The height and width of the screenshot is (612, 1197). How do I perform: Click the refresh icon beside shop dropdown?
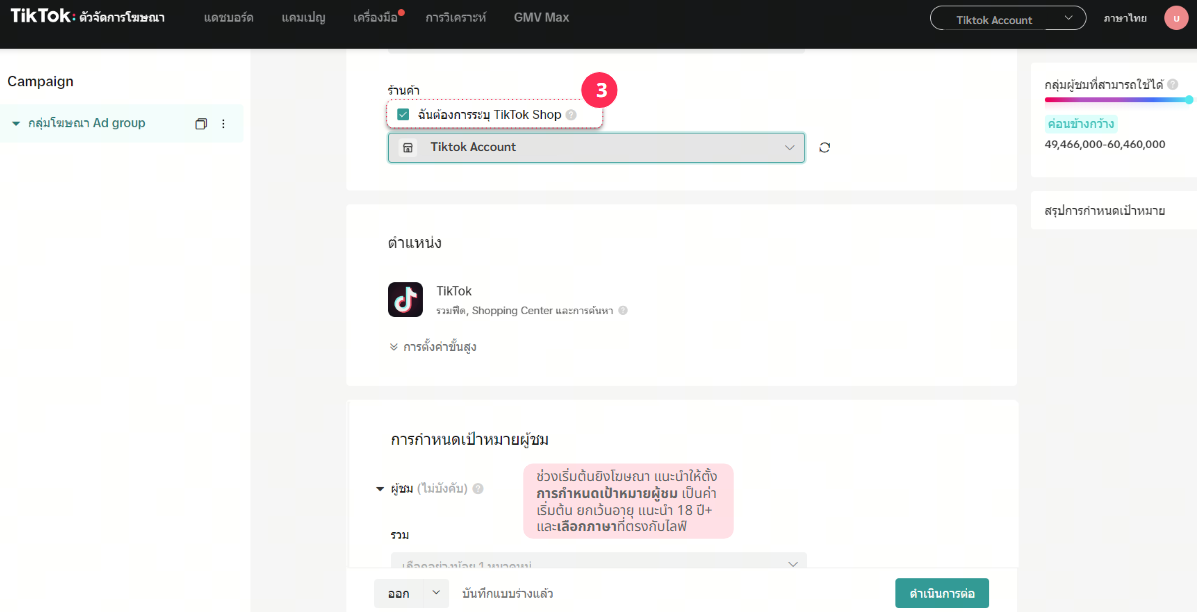(x=824, y=148)
